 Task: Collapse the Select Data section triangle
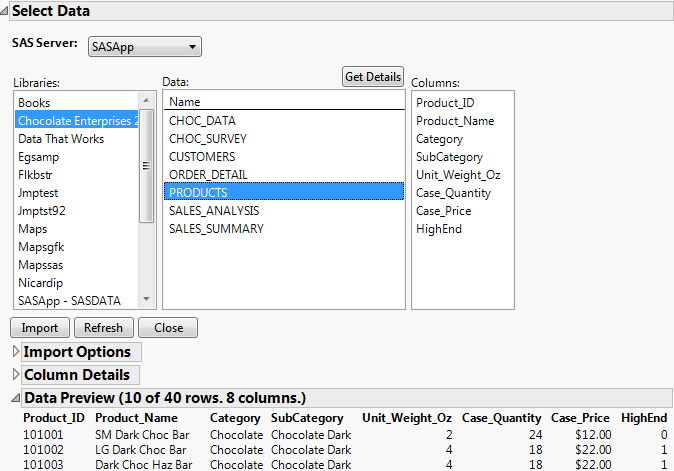[5, 11]
